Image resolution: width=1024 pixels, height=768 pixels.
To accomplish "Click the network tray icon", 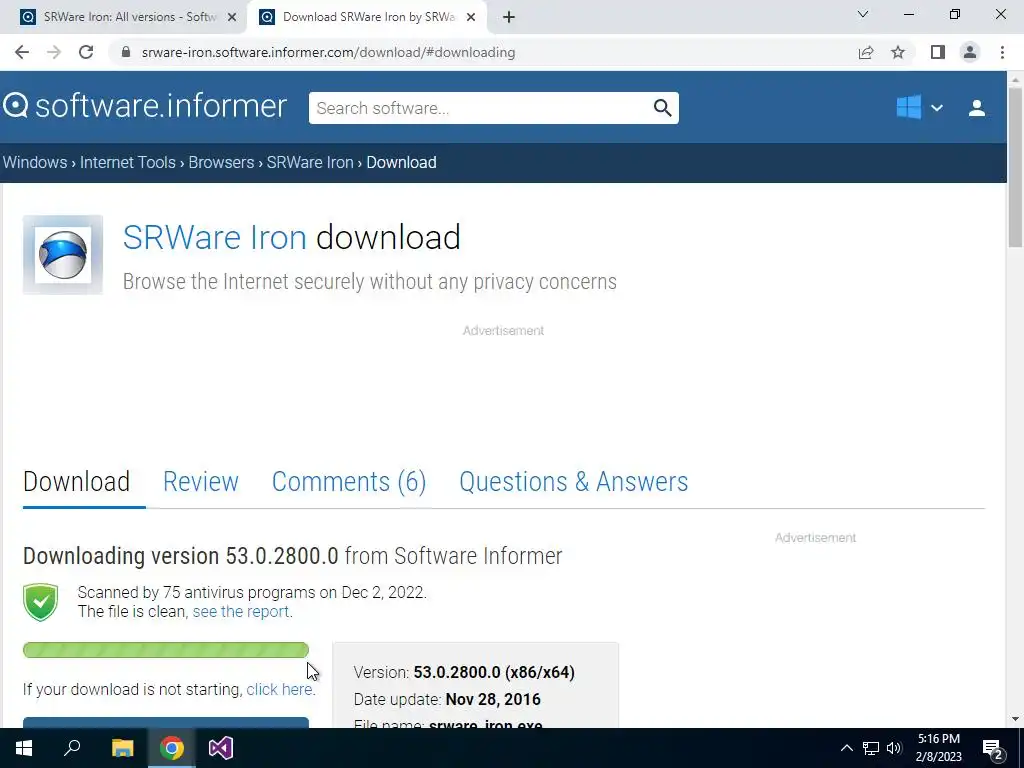I will [x=871, y=748].
